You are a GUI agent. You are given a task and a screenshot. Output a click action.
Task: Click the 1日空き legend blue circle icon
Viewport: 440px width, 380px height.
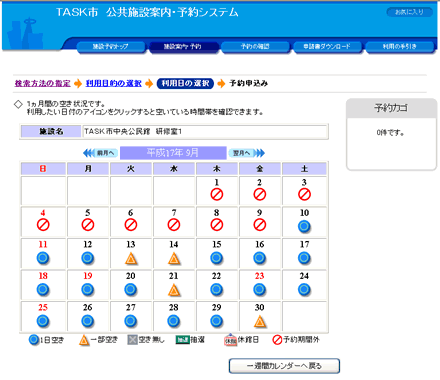click(34, 340)
